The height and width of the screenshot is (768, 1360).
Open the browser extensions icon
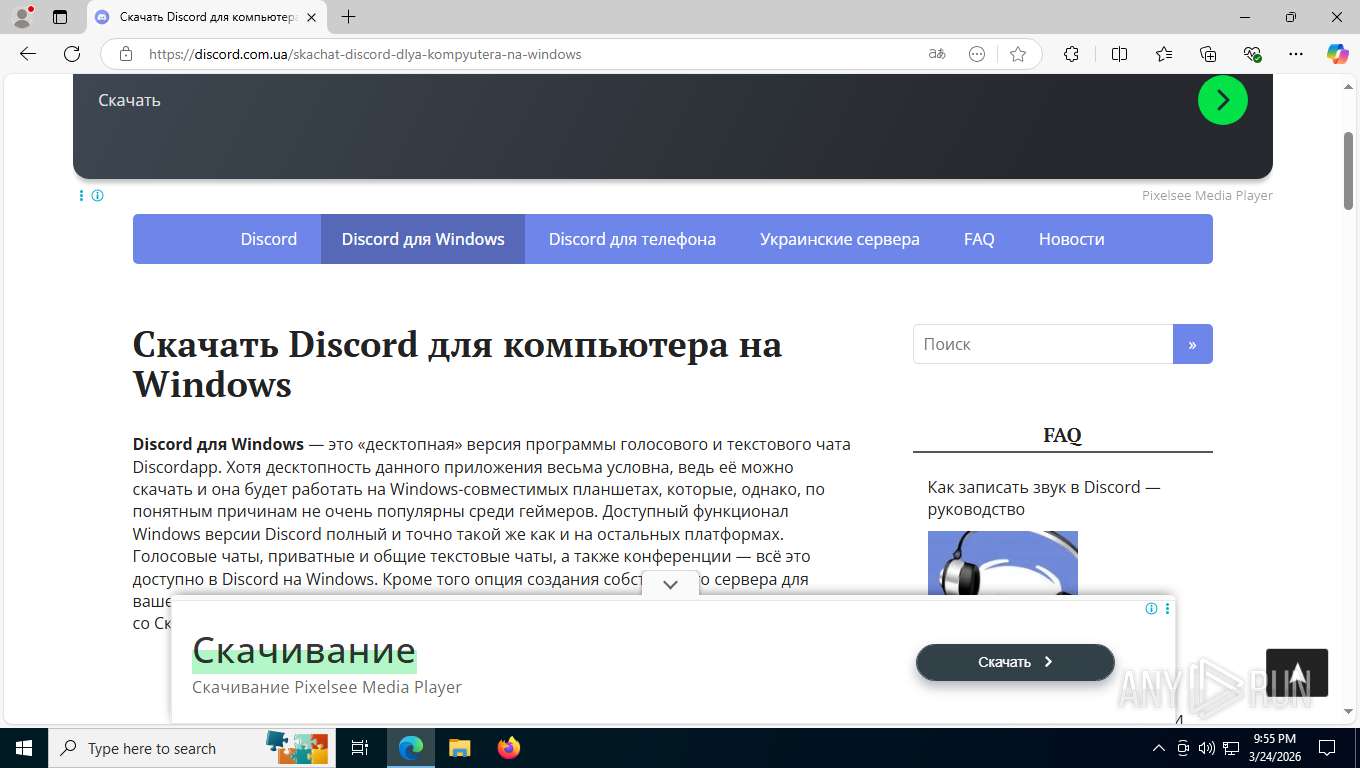click(1071, 54)
